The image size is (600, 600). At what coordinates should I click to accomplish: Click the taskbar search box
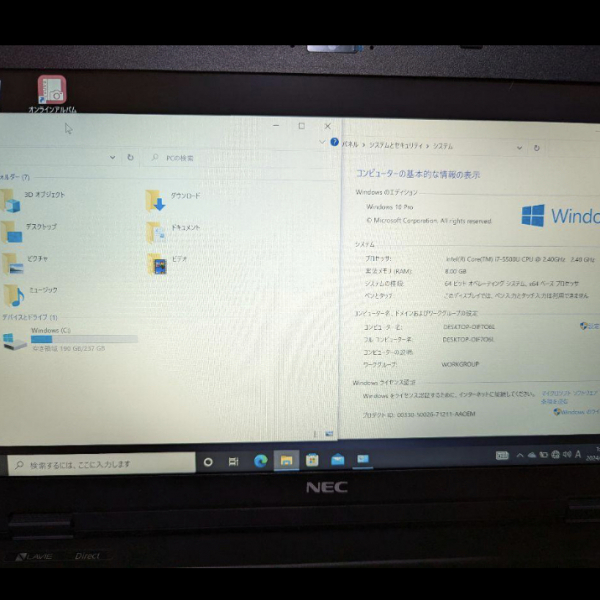101,464
